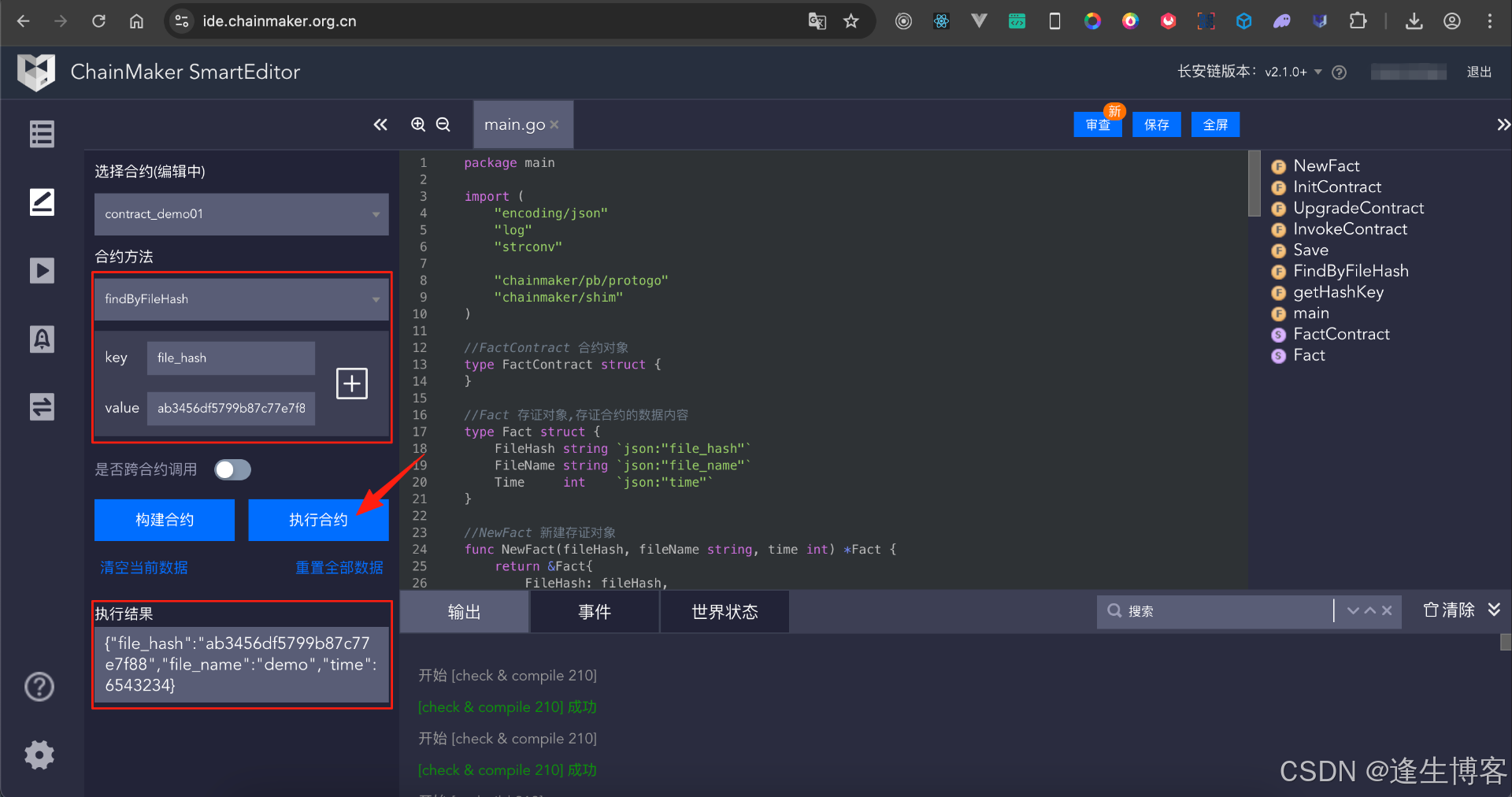1512x797 pixels.
Task: Open the contract editing sidebar icon
Action: point(42,202)
